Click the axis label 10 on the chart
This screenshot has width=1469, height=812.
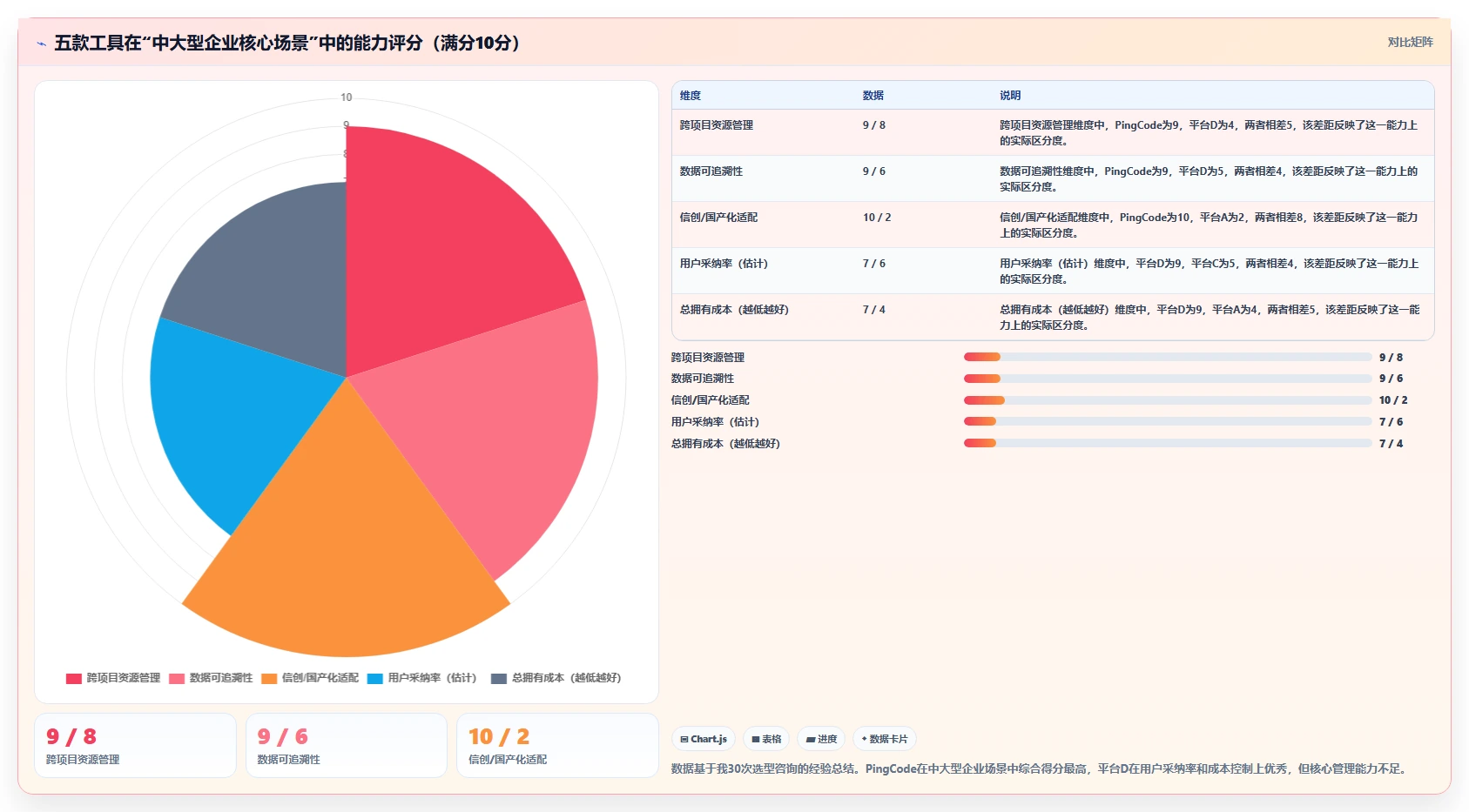[347, 97]
